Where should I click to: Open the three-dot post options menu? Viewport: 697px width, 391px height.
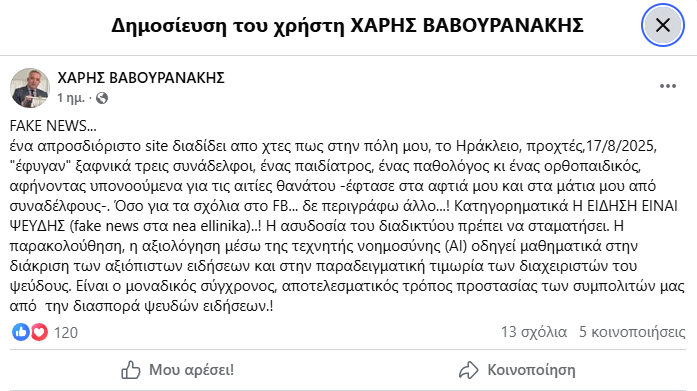pos(668,86)
